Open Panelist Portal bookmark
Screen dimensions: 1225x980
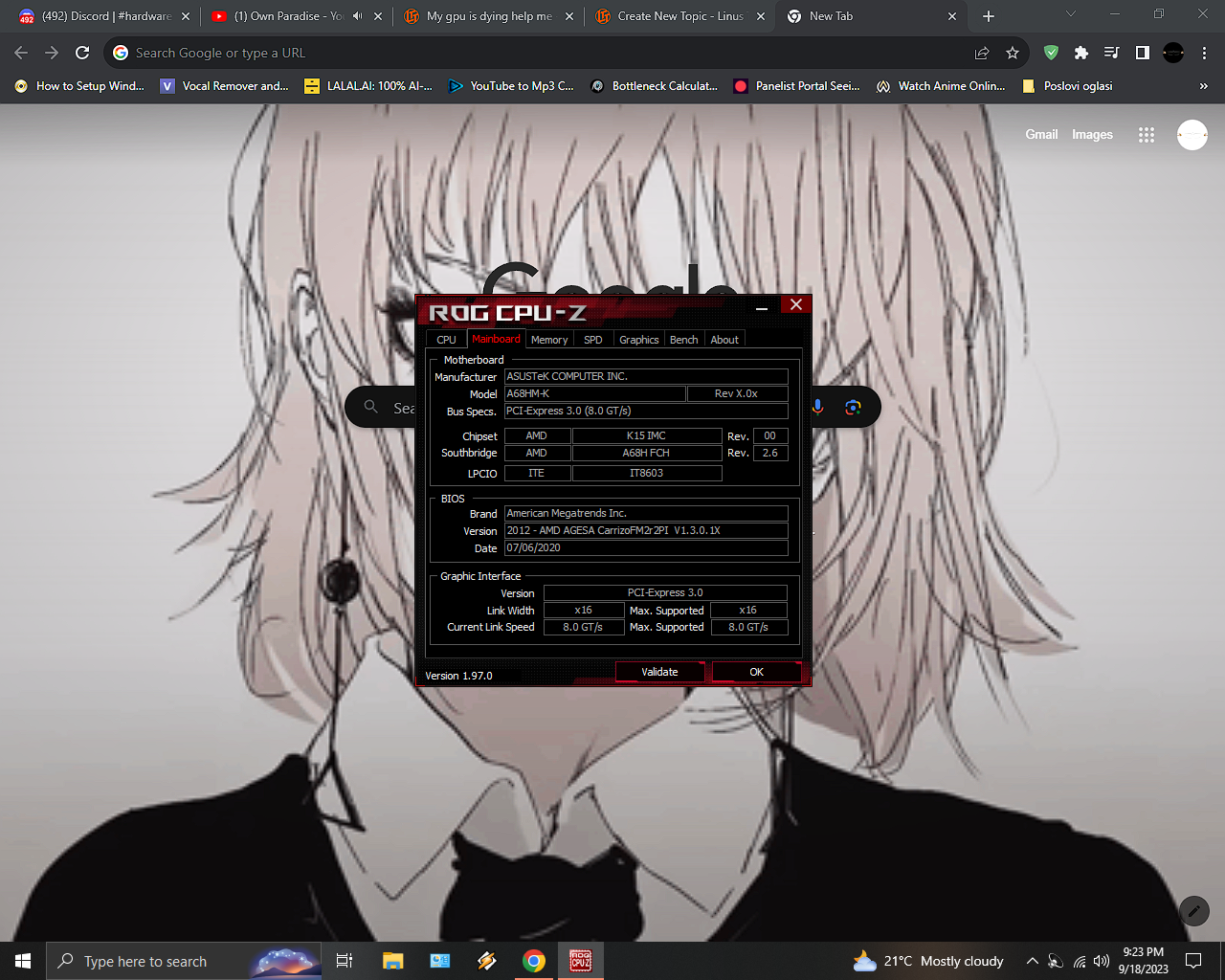(x=797, y=86)
